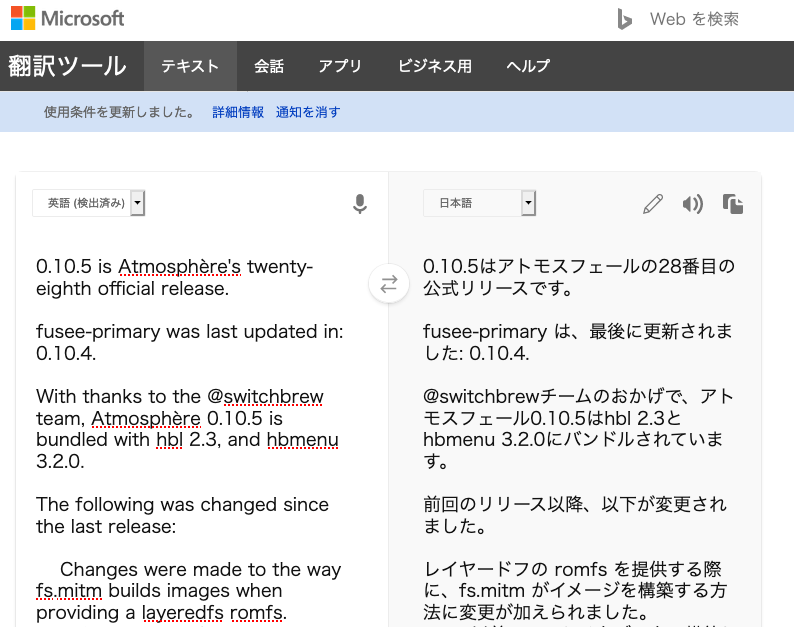
Task: Open target language dropdown 日本語
Action: click(x=479, y=203)
